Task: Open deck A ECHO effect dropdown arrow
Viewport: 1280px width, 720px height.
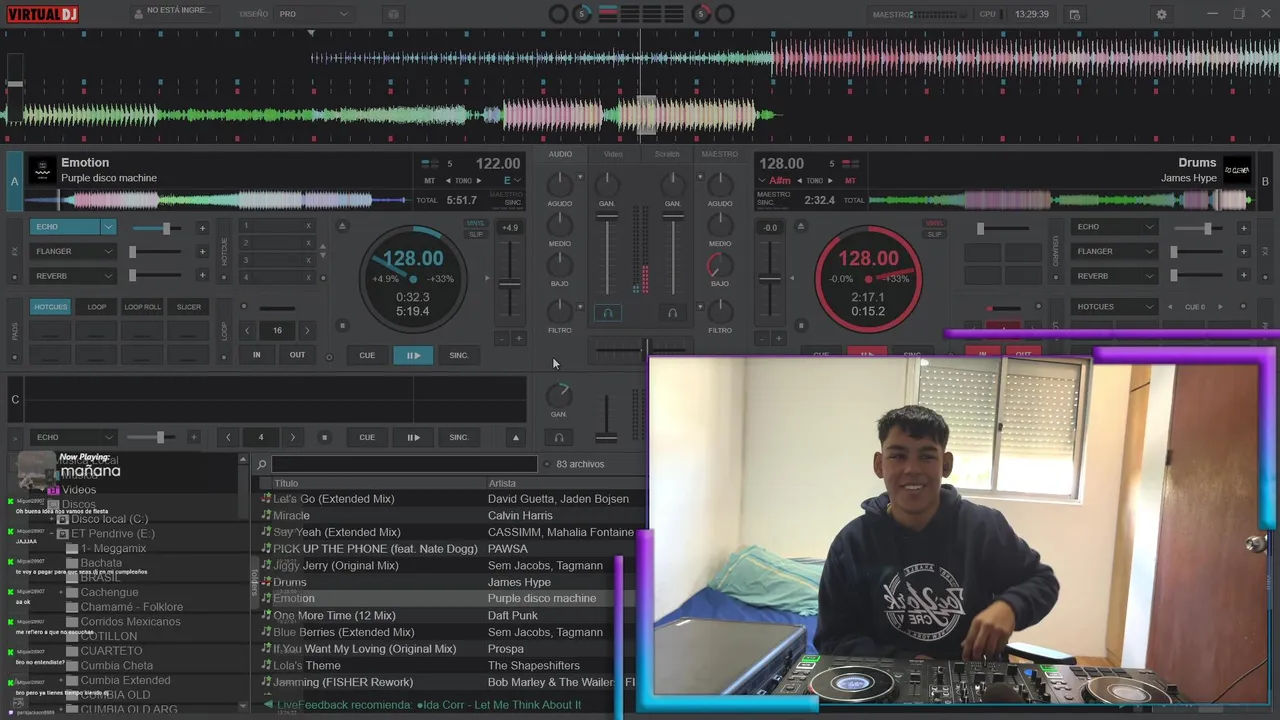Action: click(x=108, y=227)
